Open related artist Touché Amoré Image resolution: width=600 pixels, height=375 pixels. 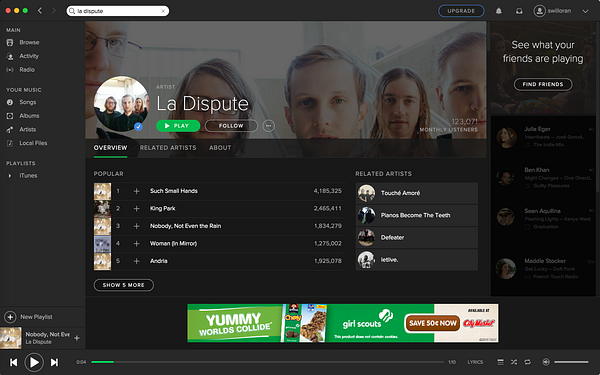pos(417,193)
